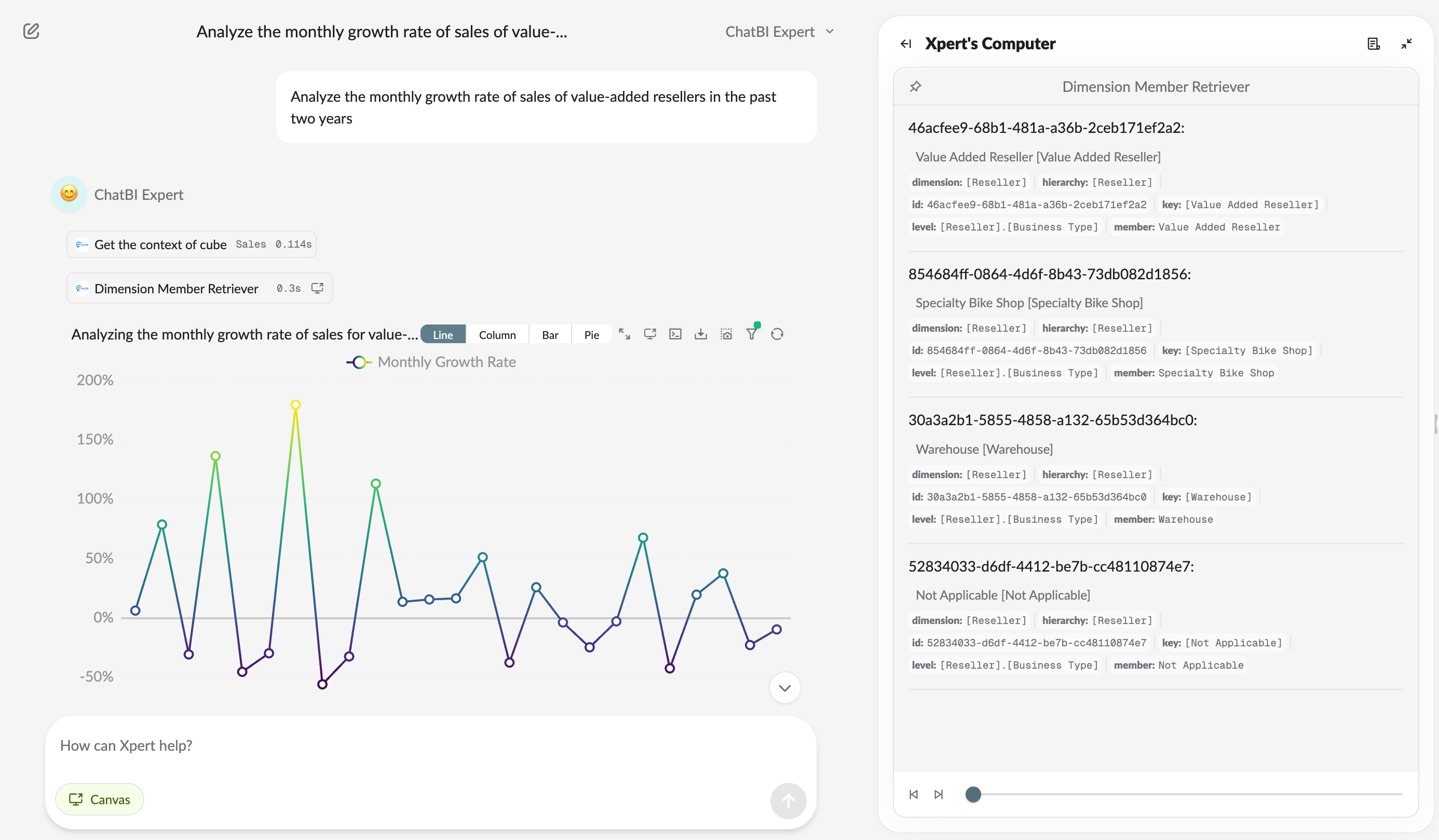Click the new chat edit icon
1439x840 pixels.
click(x=31, y=31)
